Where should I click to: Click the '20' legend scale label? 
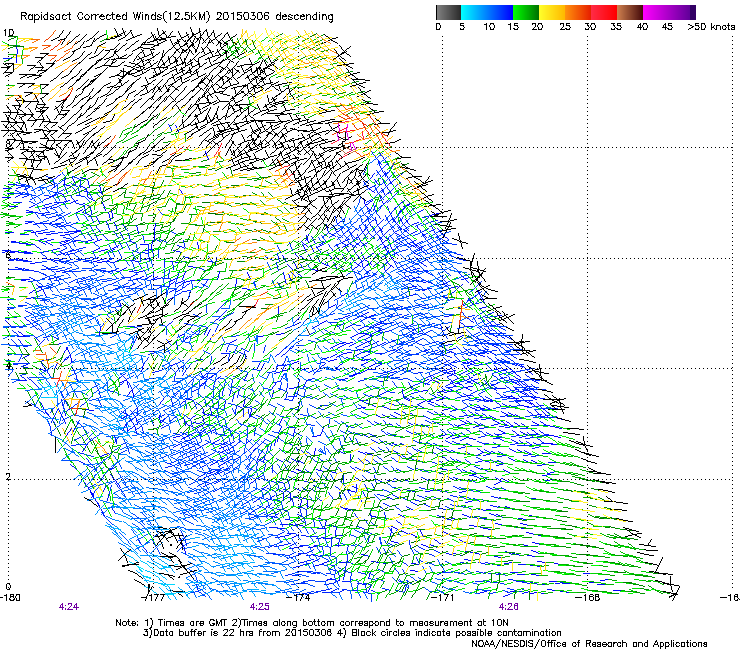537,27
